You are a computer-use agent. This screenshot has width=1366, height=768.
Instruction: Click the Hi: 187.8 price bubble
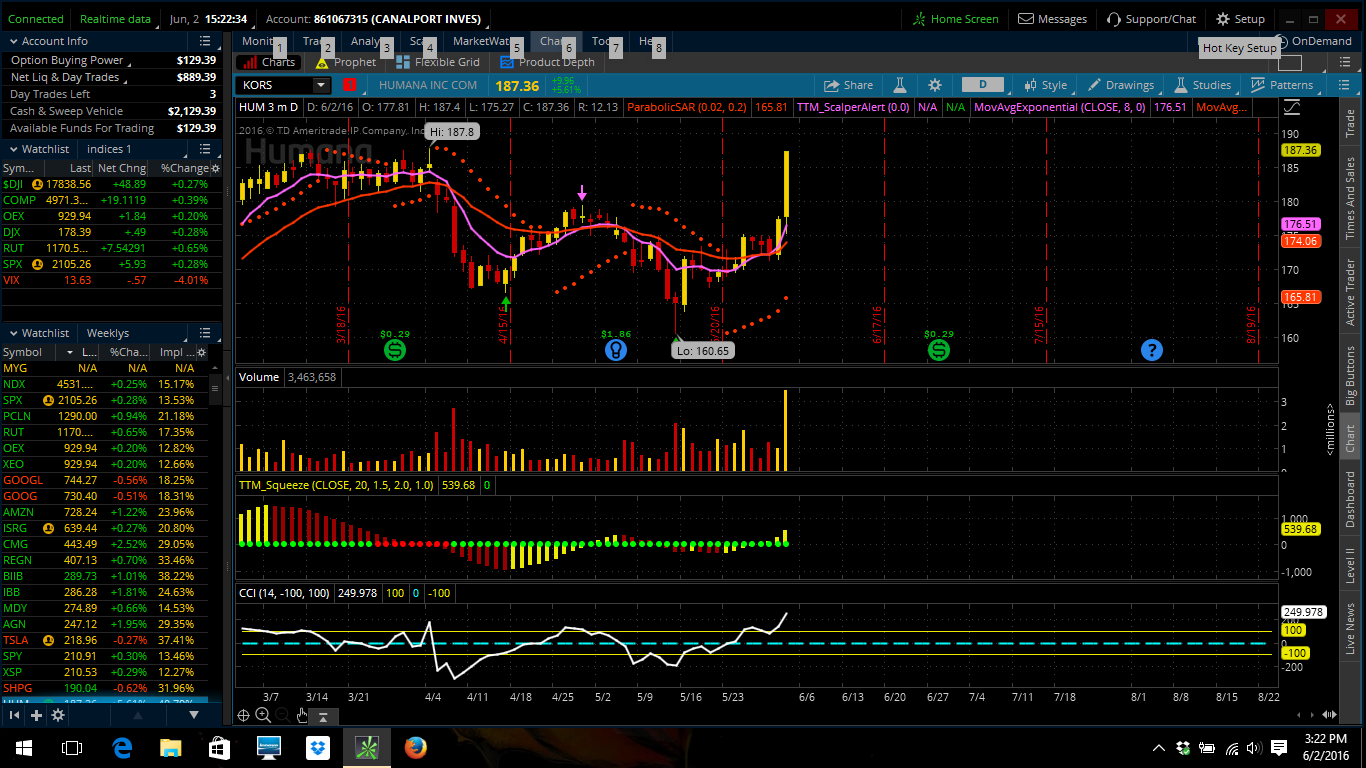coord(453,131)
